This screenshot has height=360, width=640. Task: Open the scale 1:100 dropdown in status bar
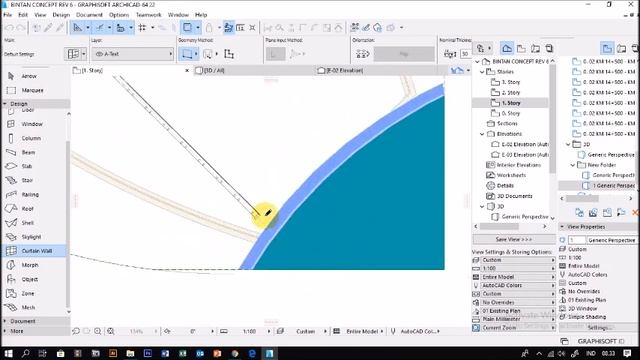[x=249, y=331]
